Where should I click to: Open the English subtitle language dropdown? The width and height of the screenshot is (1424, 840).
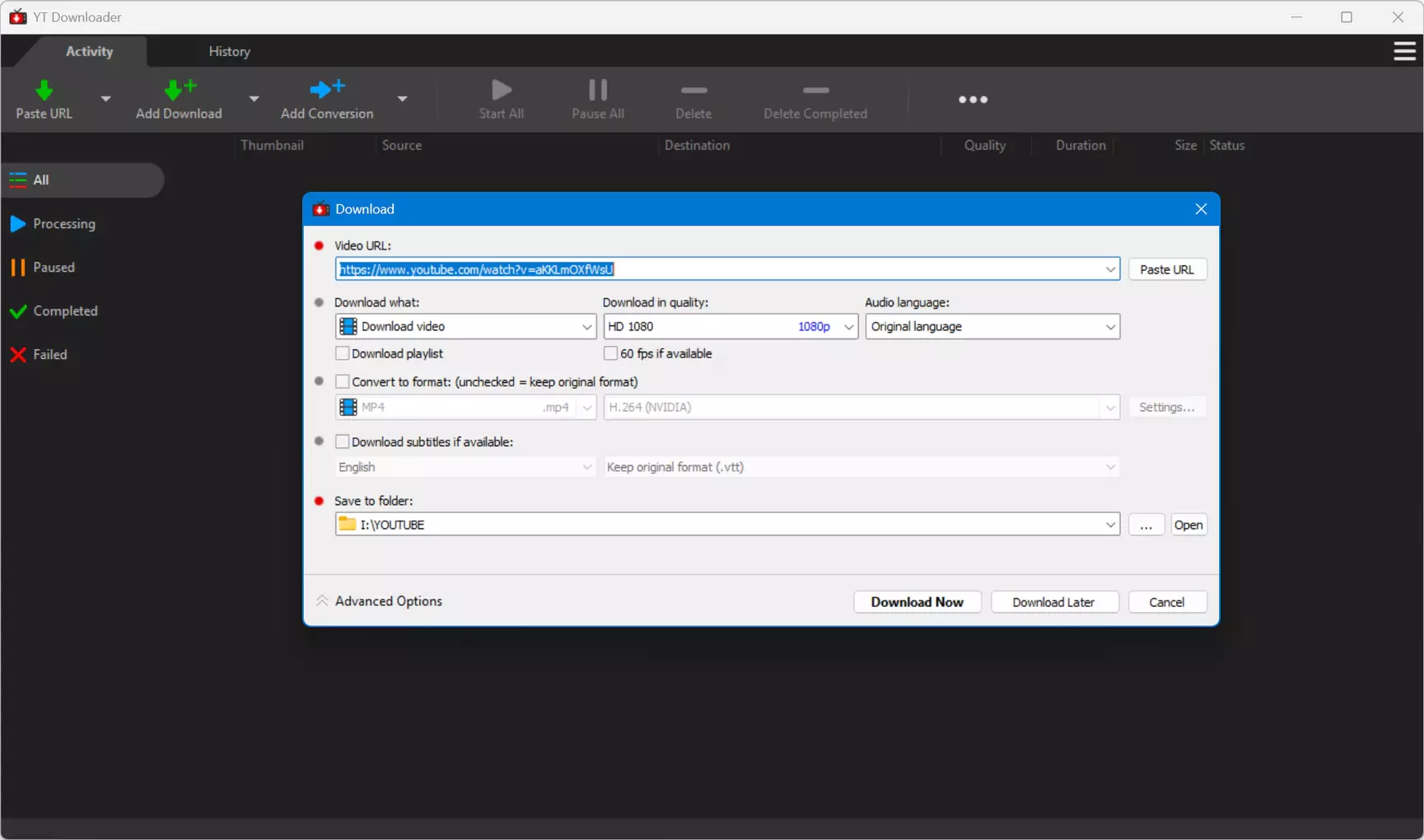tap(465, 467)
